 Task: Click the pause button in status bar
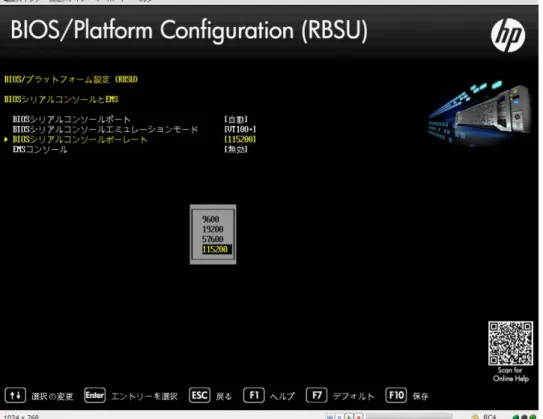[x=340, y=417]
